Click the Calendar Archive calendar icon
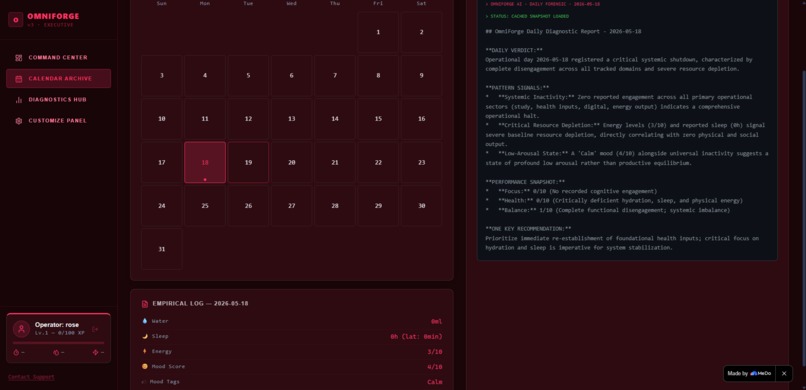806x390 pixels. tap(19, 79)
